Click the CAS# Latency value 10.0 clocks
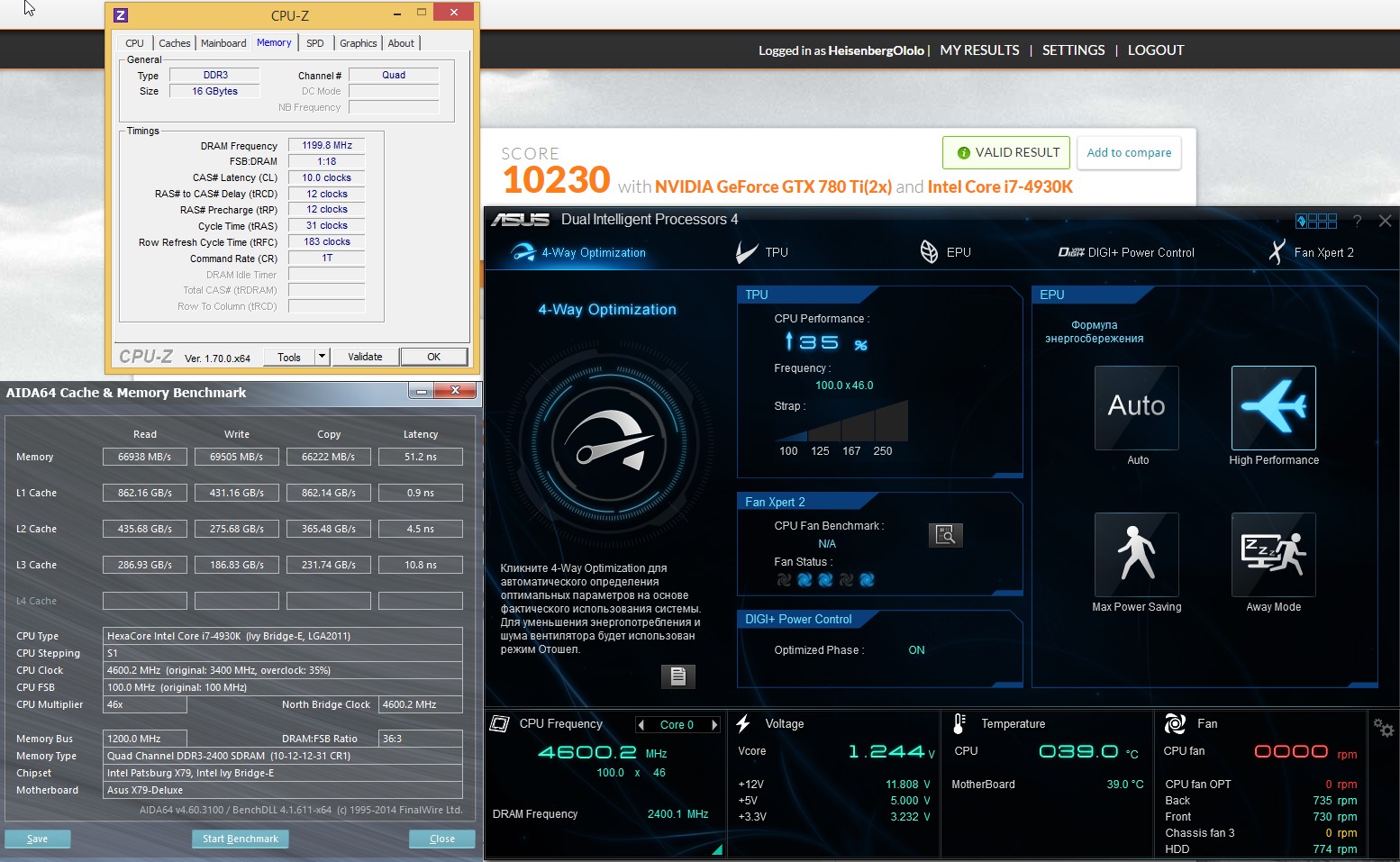1400x862 pixels. pos(326,177)
